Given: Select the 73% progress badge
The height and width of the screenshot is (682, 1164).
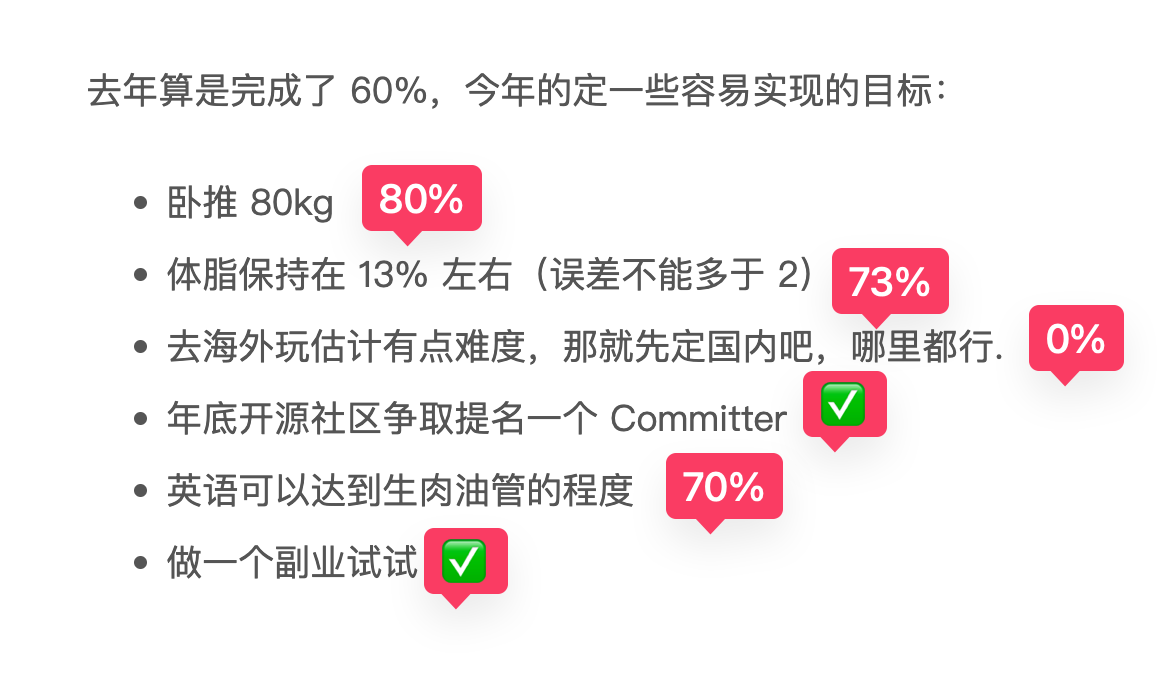Looking at the screenshot, I should tap(889, 282).
